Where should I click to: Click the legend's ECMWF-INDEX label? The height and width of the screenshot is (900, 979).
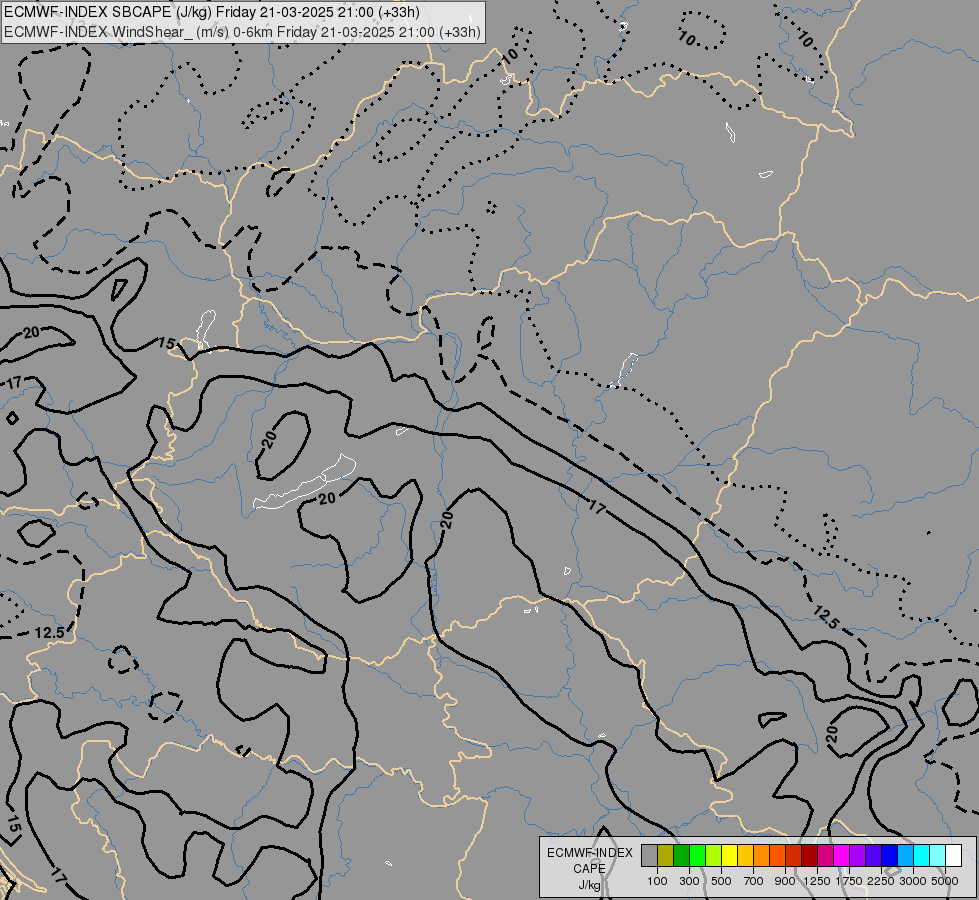[589, 853]
